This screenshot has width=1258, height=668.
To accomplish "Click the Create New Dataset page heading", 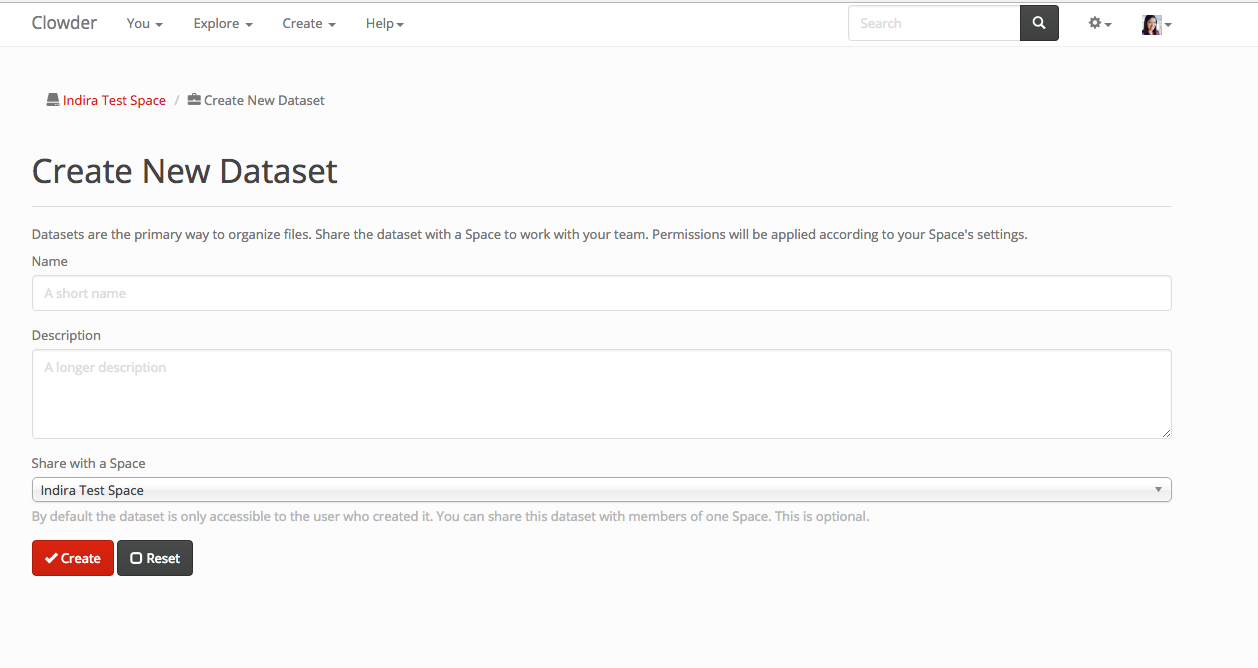I will click(185, 171).
